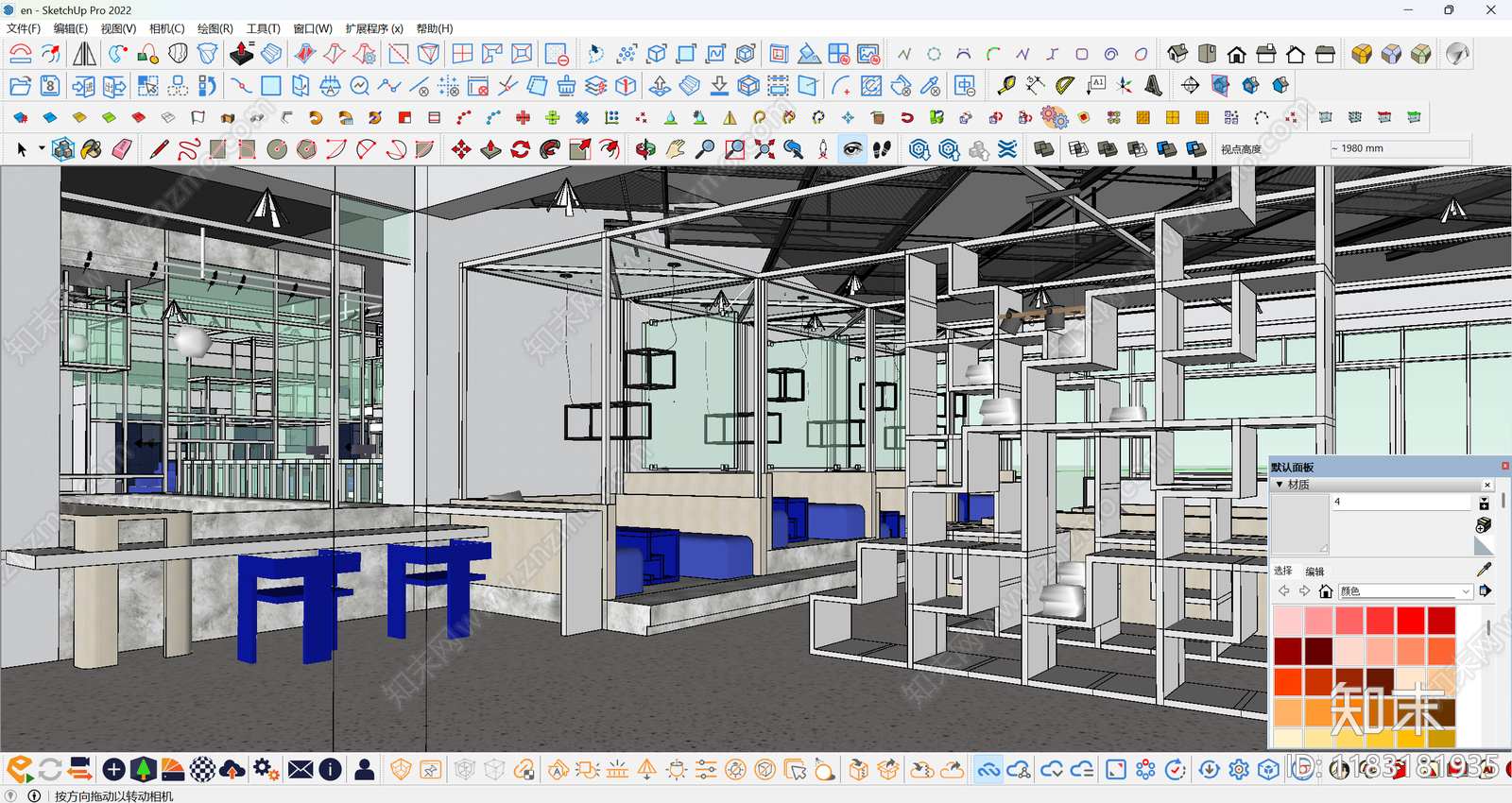The height and width of the screenshot is (803, 1512).
Task: Switch to Front house view
Action: click(x=1236, y=54)
